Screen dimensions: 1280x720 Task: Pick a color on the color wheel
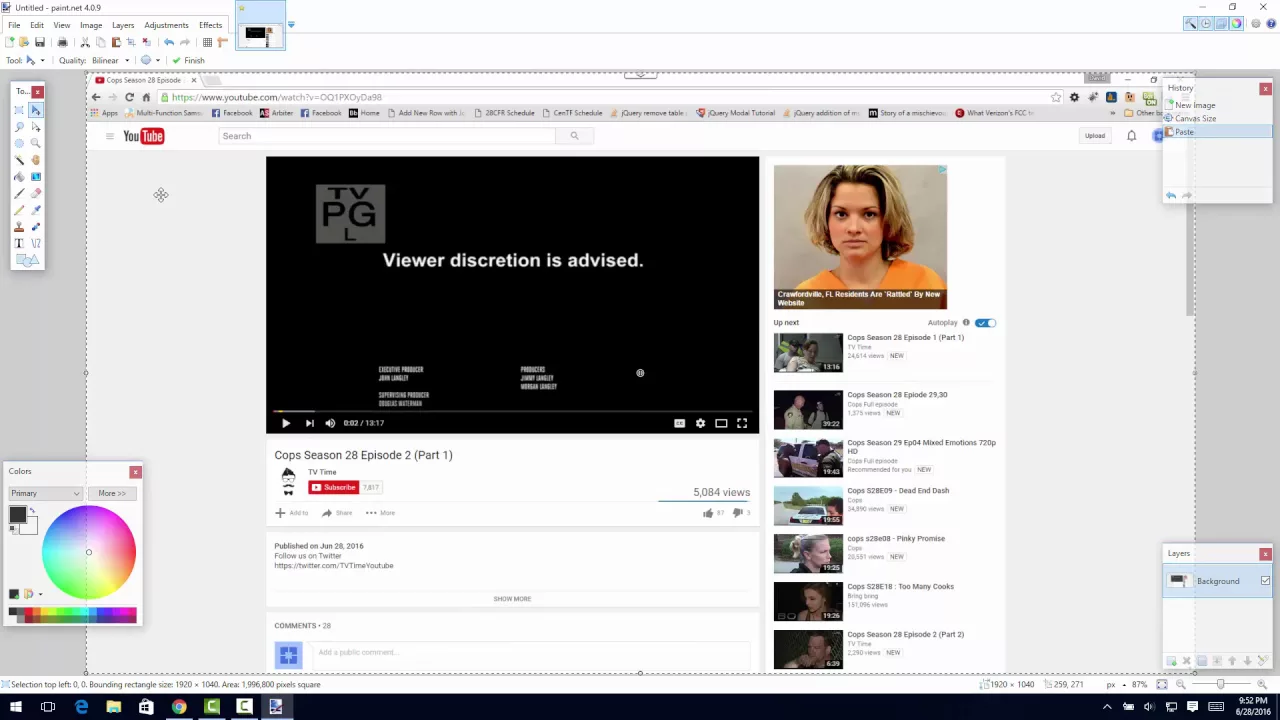click(89, 552)
